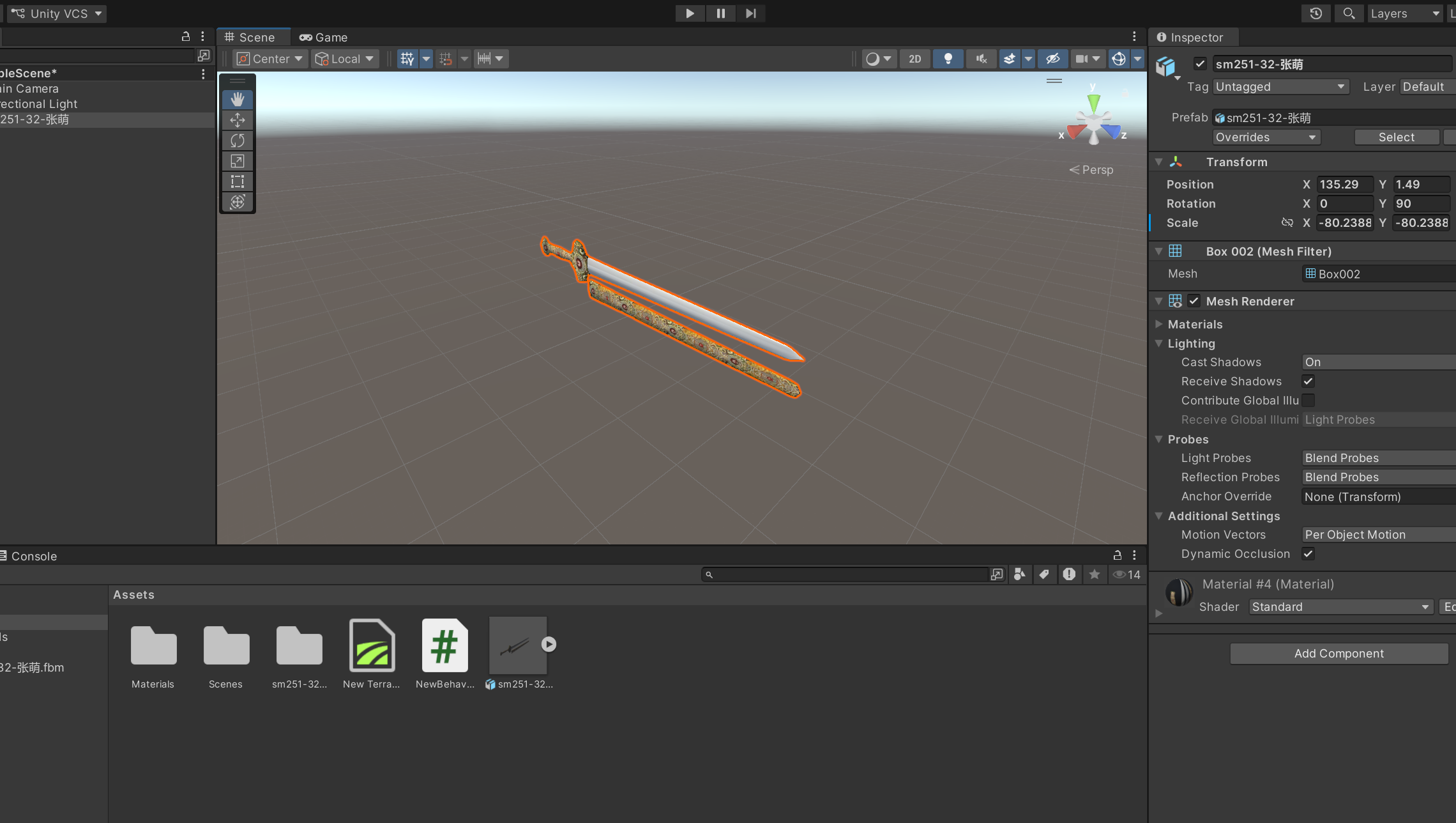Viewport: 1456px width, 823px height.
Task: Toggle hidden packages visibility count
Action: [x=1126, y=574]
